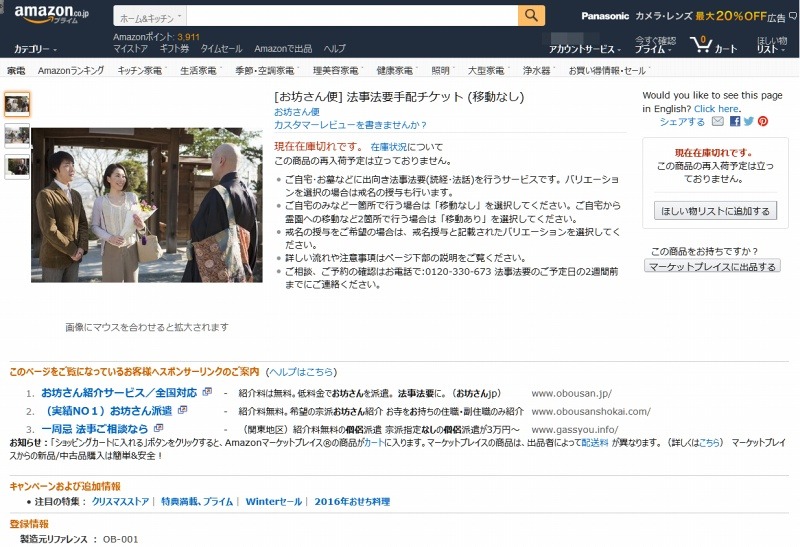800x547 pixels.
Task: Open the 照明 submenu
Action: coord(442,70)
